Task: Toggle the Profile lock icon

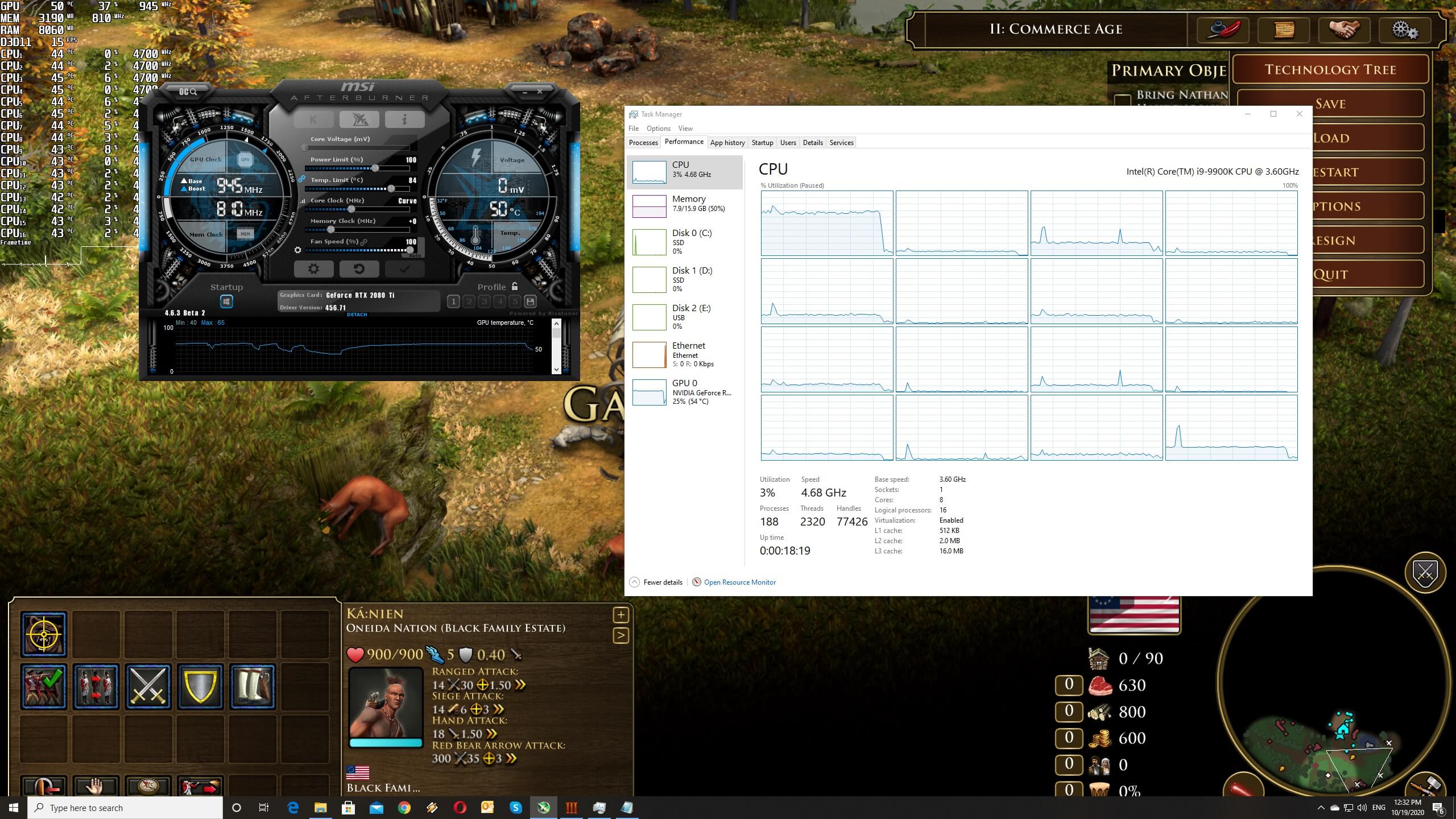Action: (515, 287)
